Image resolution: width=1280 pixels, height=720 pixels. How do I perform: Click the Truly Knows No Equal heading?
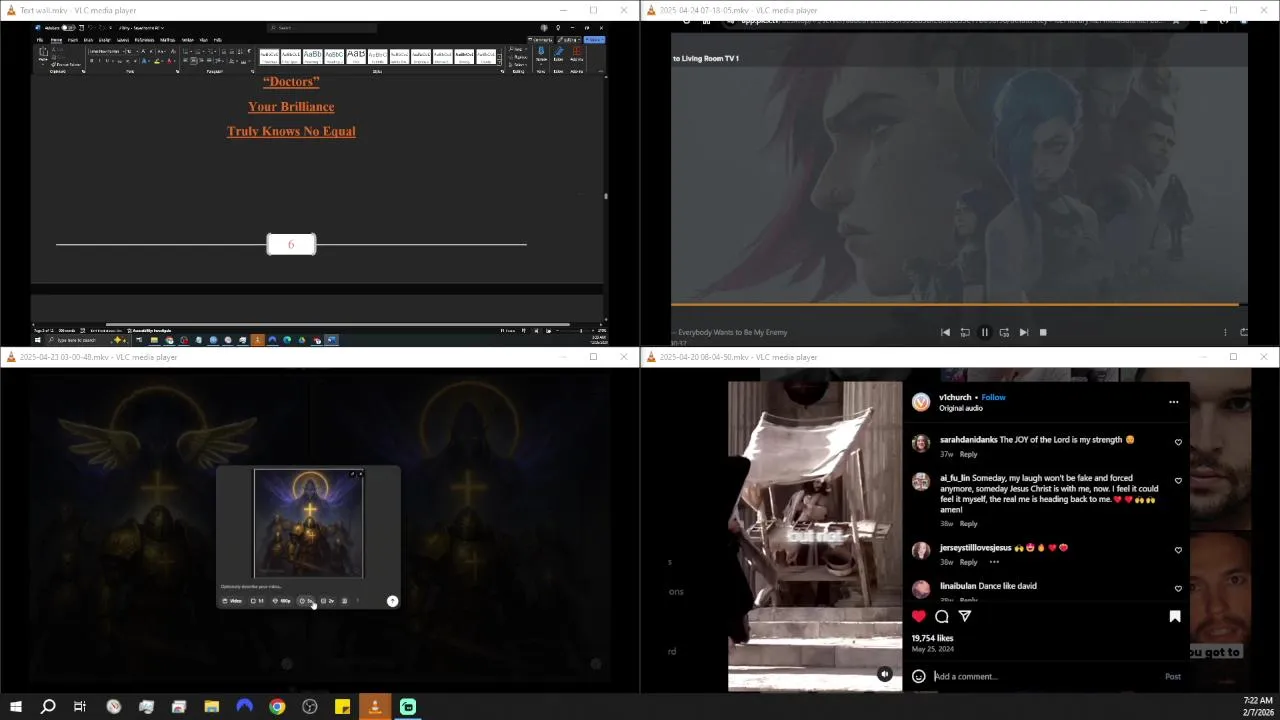(x=291, y=131)
